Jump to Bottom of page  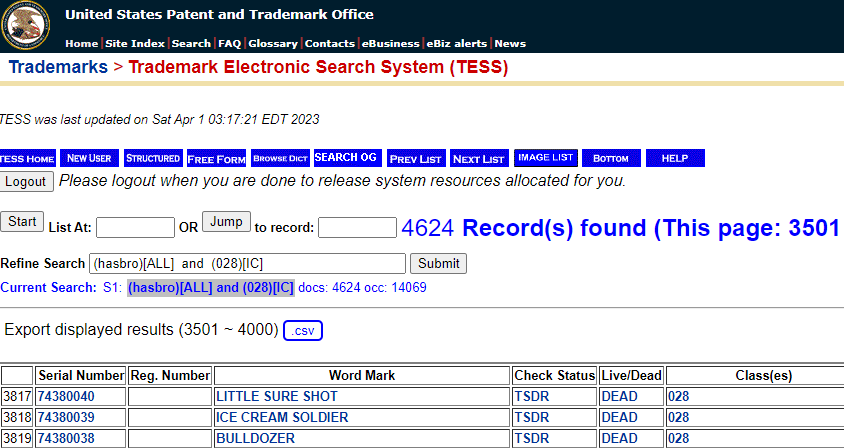(611, 158)
